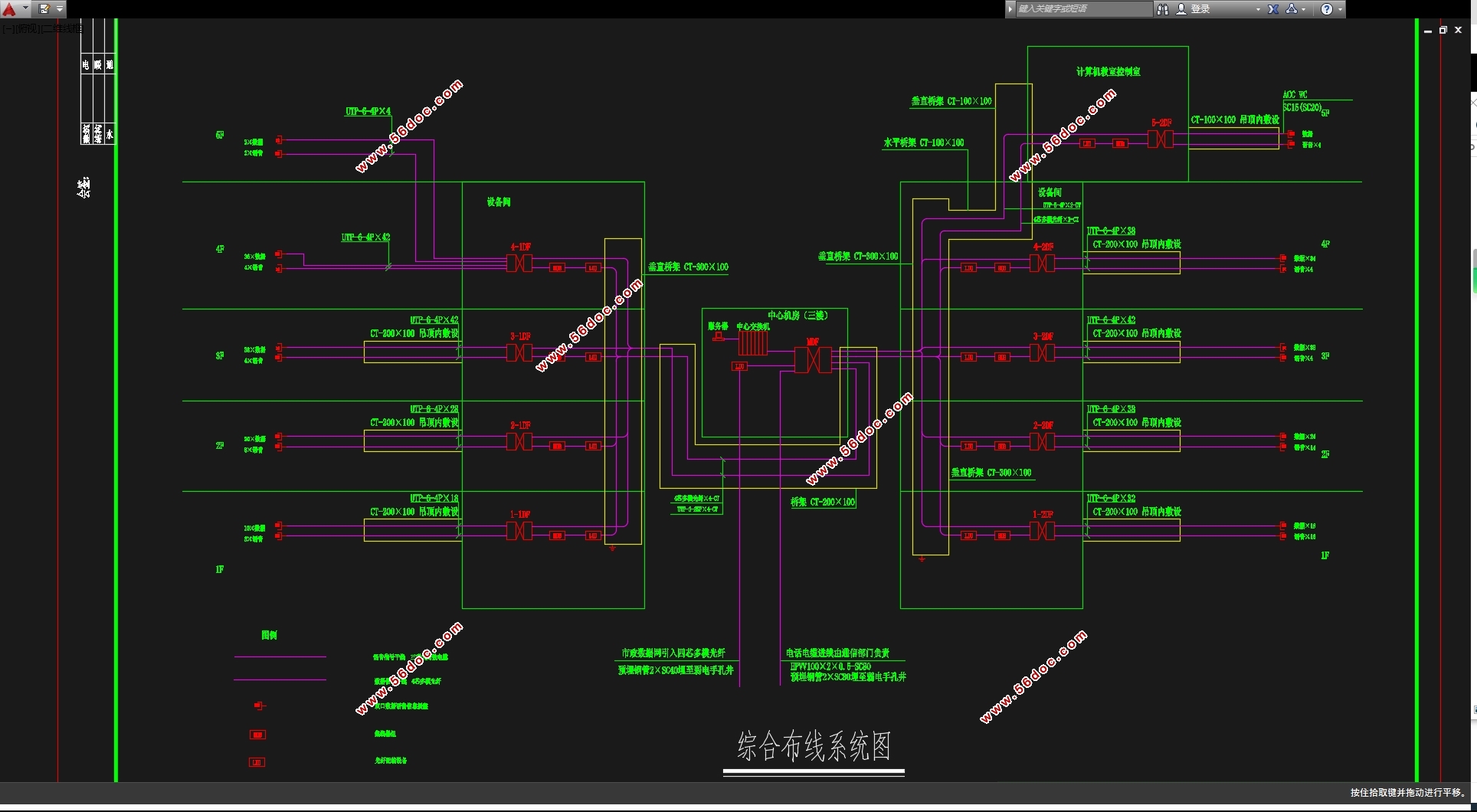This screenshot has height=812, width=1477.
Task: Click the binoculars search icon
Action: tap(1163, 9)
